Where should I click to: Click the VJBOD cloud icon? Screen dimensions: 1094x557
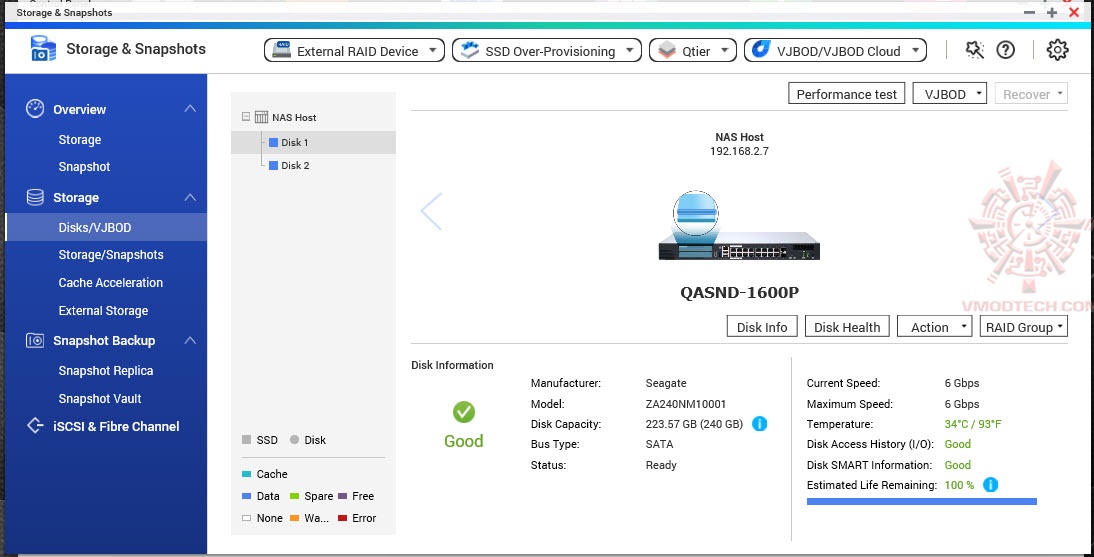tap(761, 50)
